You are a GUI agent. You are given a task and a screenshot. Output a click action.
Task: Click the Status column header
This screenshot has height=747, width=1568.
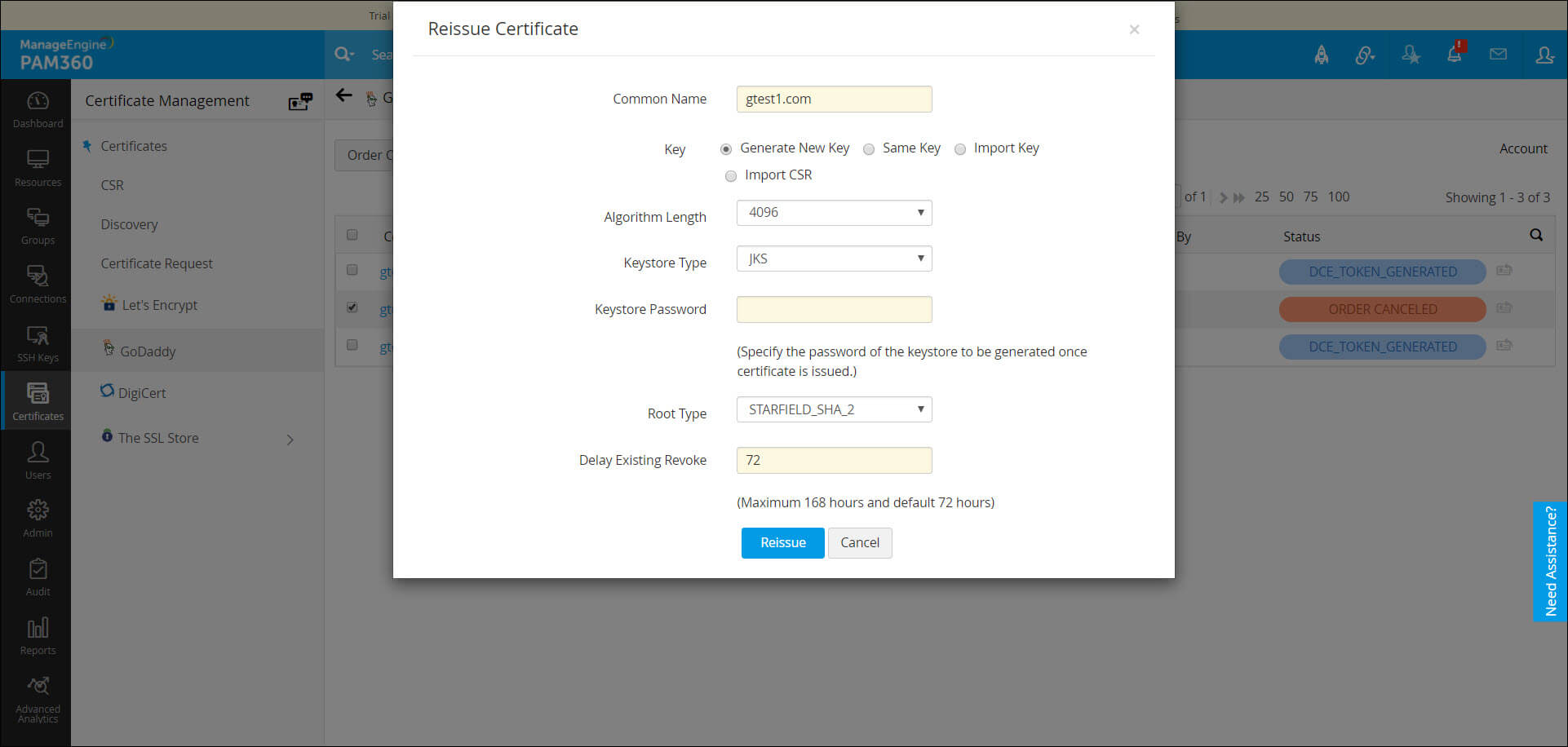click(x=1301, y=236)
